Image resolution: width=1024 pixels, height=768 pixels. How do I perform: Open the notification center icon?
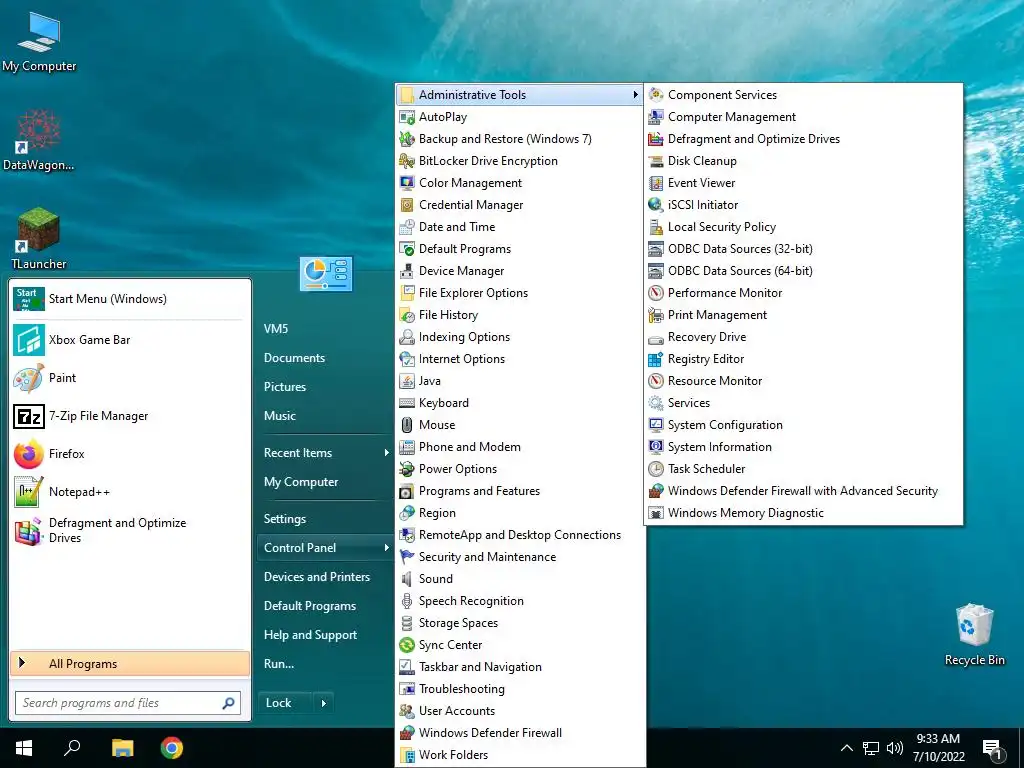pyautogui.click(x=991, y=748)
